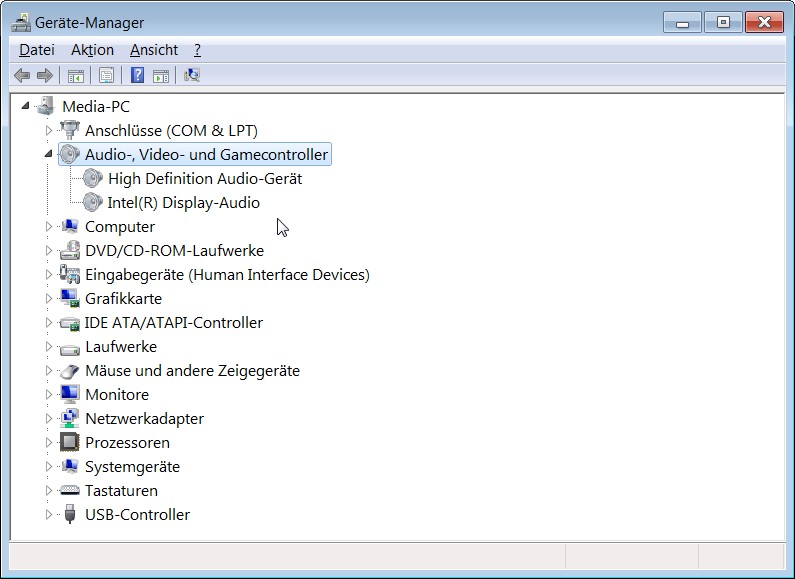Expand the Systemgeräte node
This screenshot has width=795, height=579.
pyautogui.click(x=49, y=466)
